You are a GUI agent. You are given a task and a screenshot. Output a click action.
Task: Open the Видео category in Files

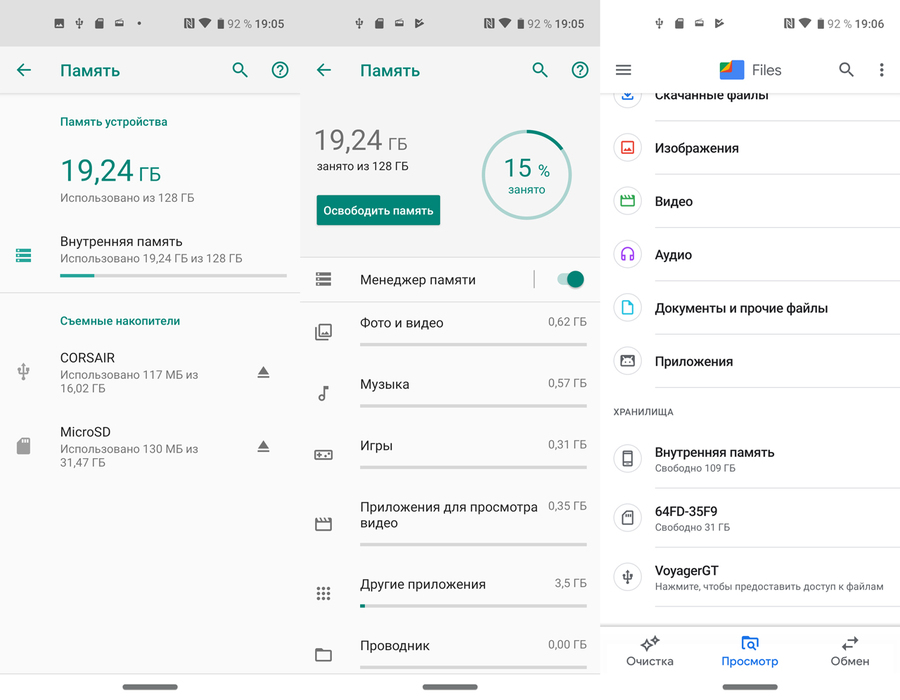tap(750, 201)
